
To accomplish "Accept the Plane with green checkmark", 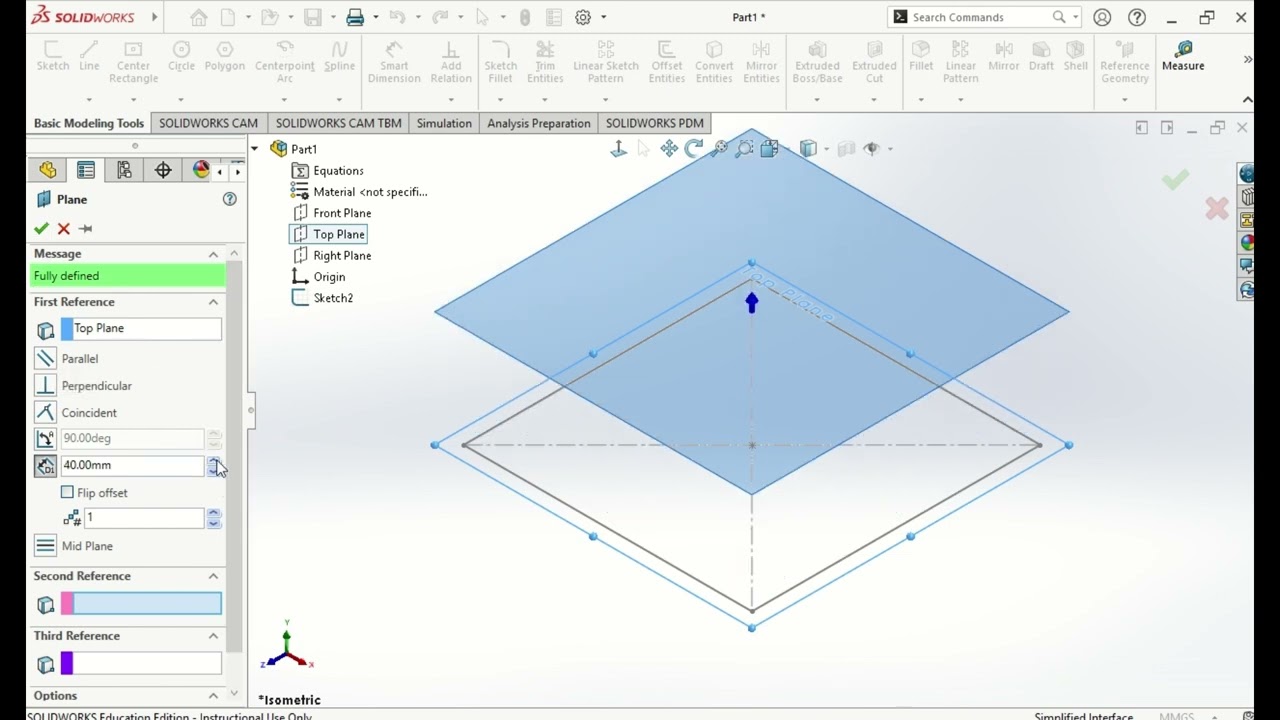I will [x=41, y=229].
